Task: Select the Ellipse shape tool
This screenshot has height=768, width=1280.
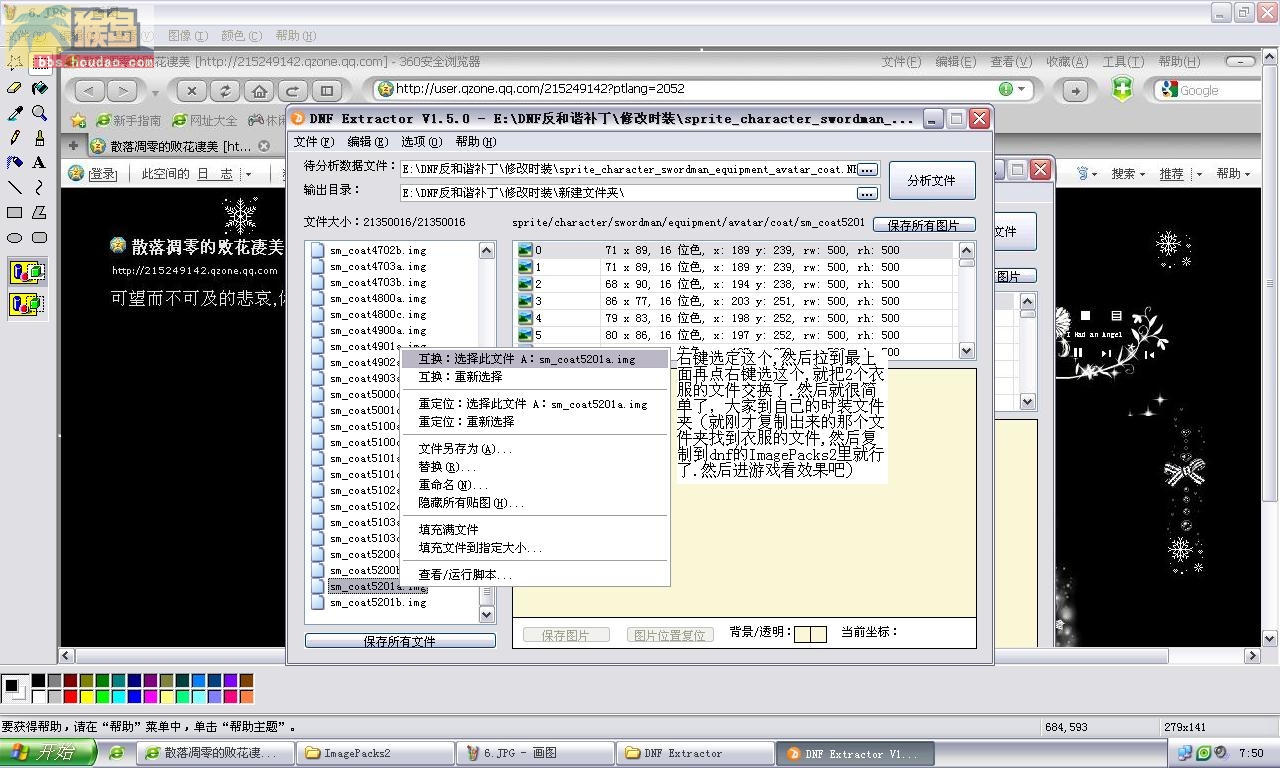Action: (15, 238)
